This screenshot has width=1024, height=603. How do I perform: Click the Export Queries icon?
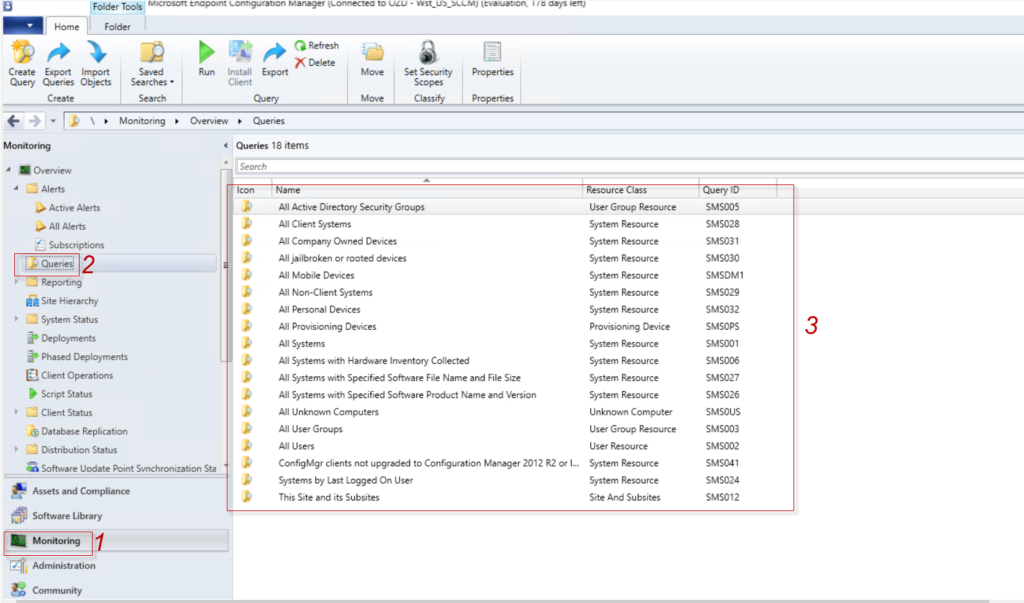coord(58,63)
